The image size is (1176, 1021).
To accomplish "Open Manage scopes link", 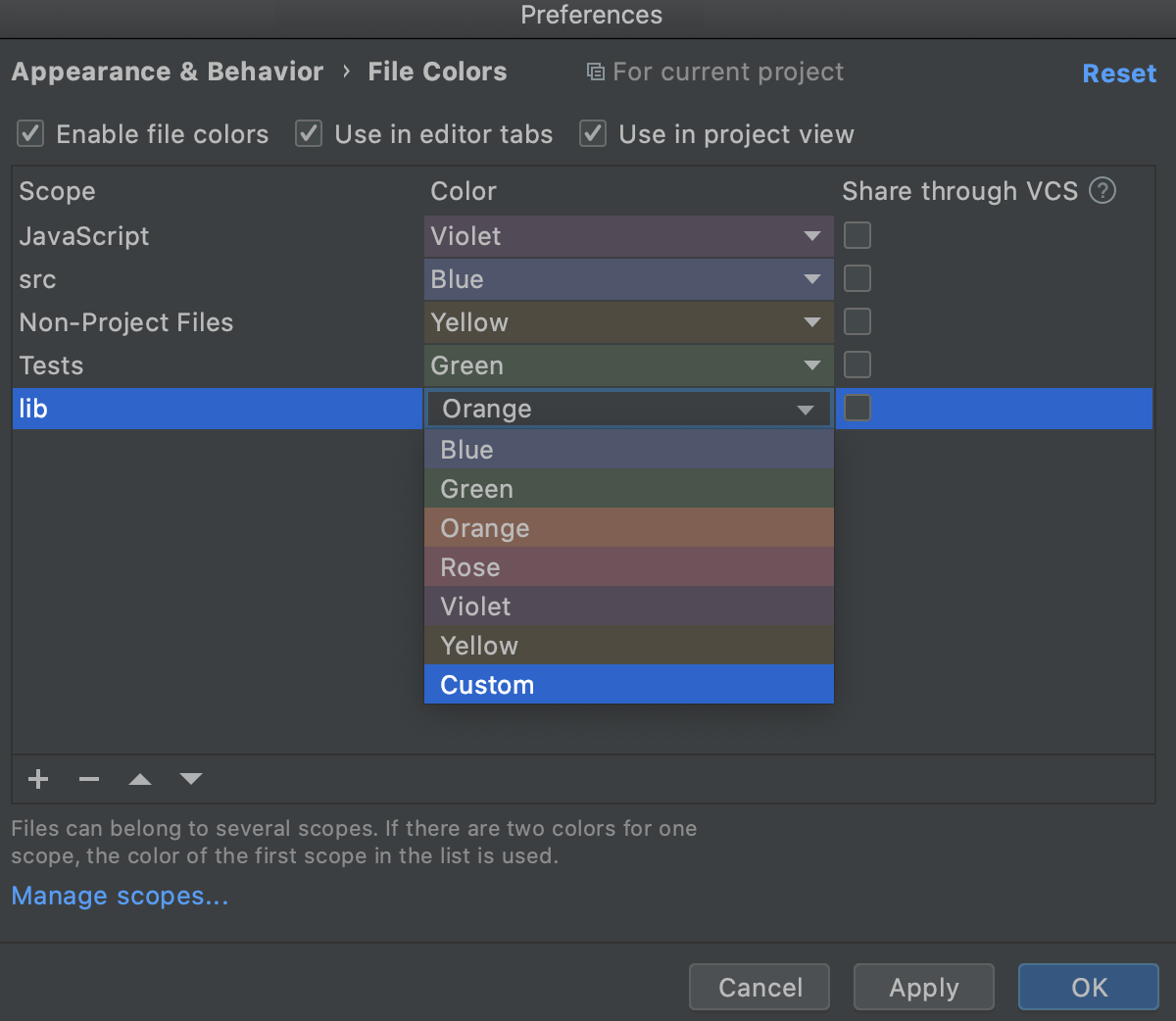I will [120, 896].
